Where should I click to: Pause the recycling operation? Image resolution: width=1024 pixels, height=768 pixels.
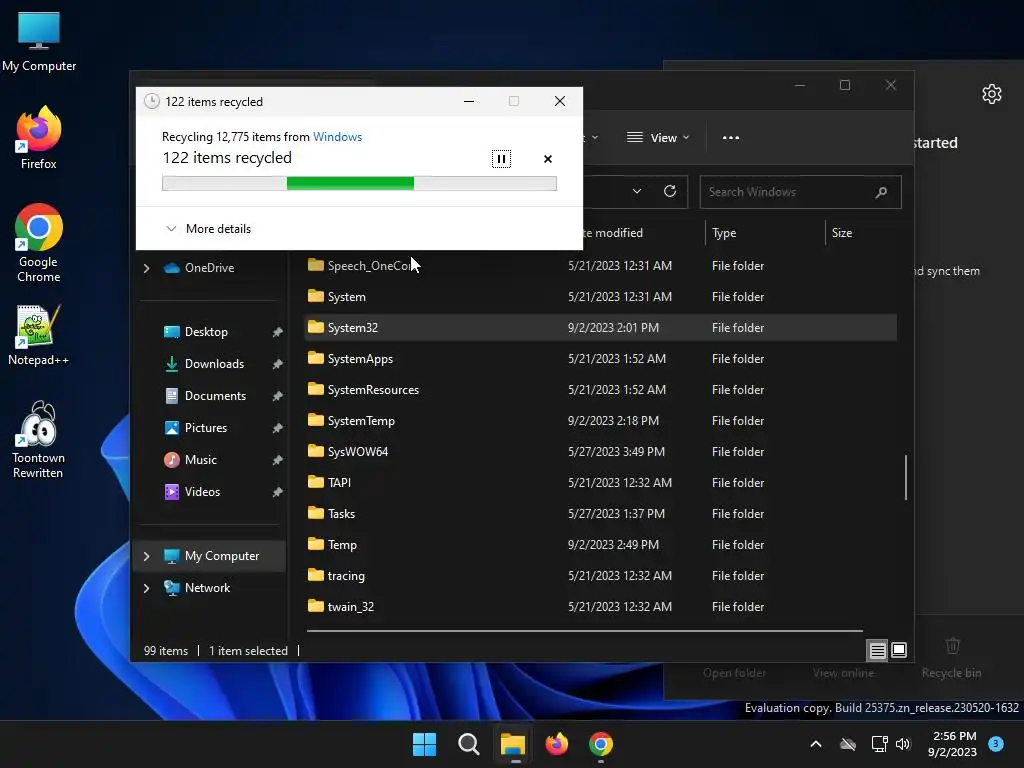click(501, 159)
